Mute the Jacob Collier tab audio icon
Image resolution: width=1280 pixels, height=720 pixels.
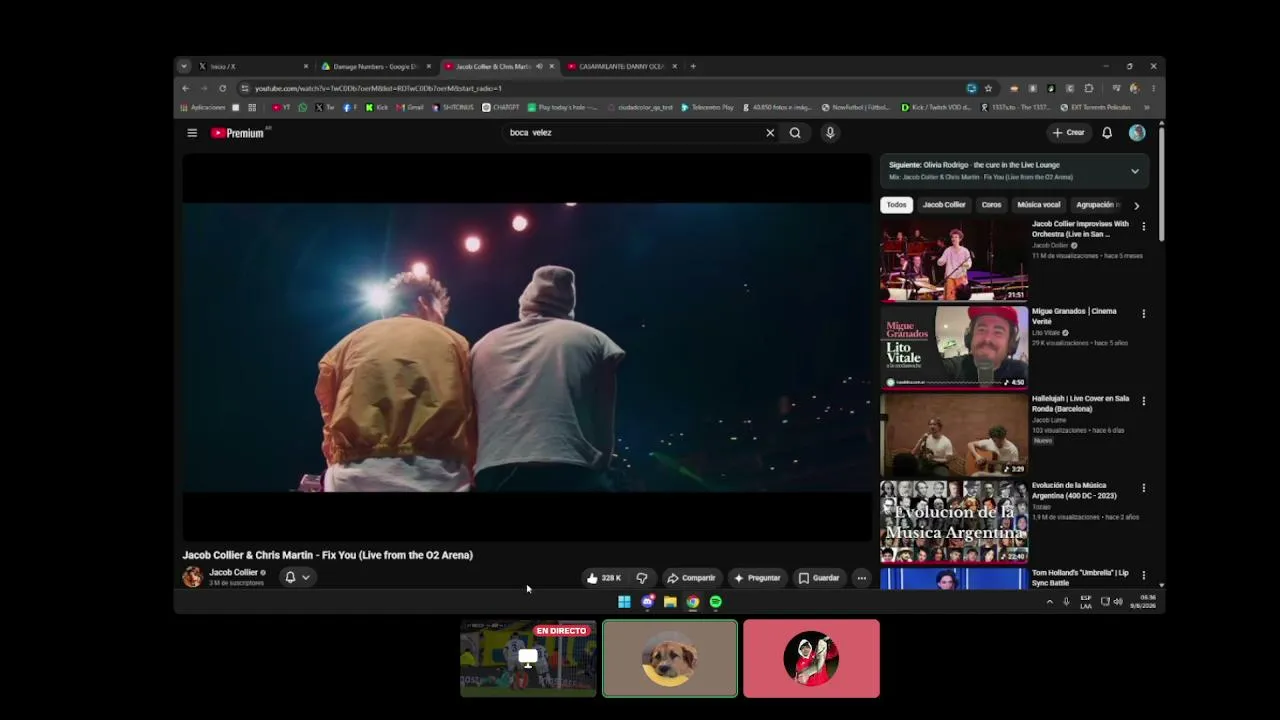pos(539,66)
